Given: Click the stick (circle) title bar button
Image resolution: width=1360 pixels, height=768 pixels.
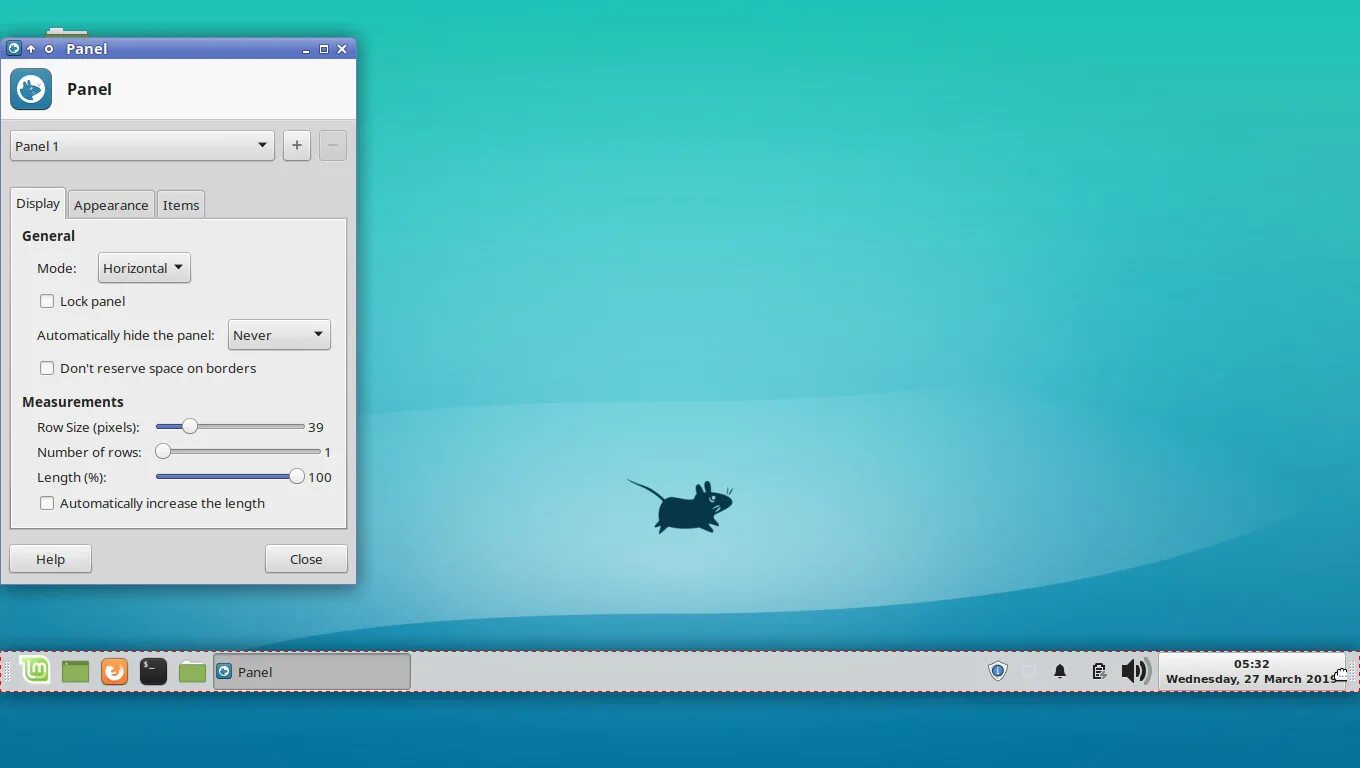Looking at the screenshot, I should (x=48, y=48).
